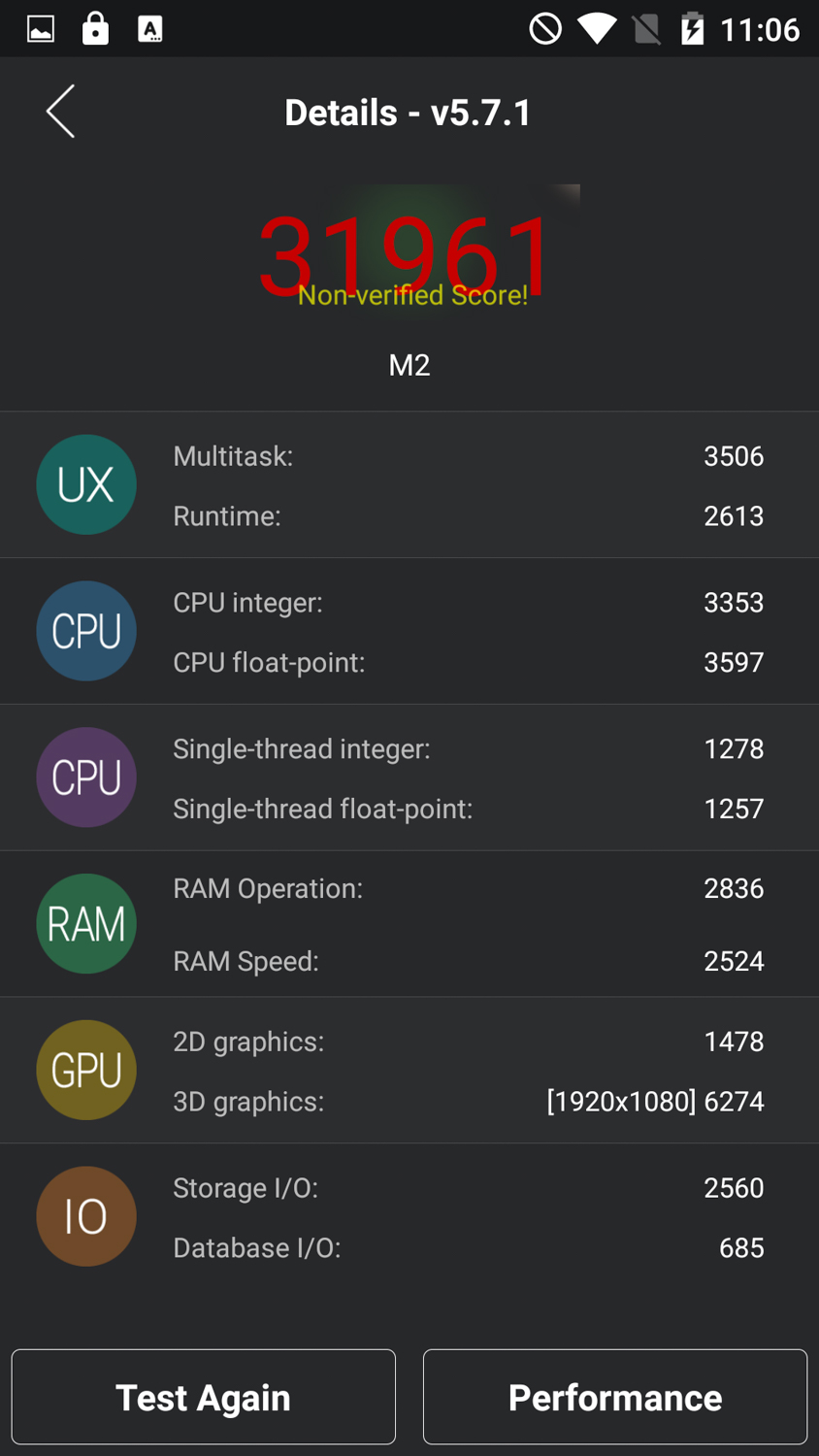Tap the M2 device name label
The width and height of the screenshot is (819, 1456).
click(409, 365)
